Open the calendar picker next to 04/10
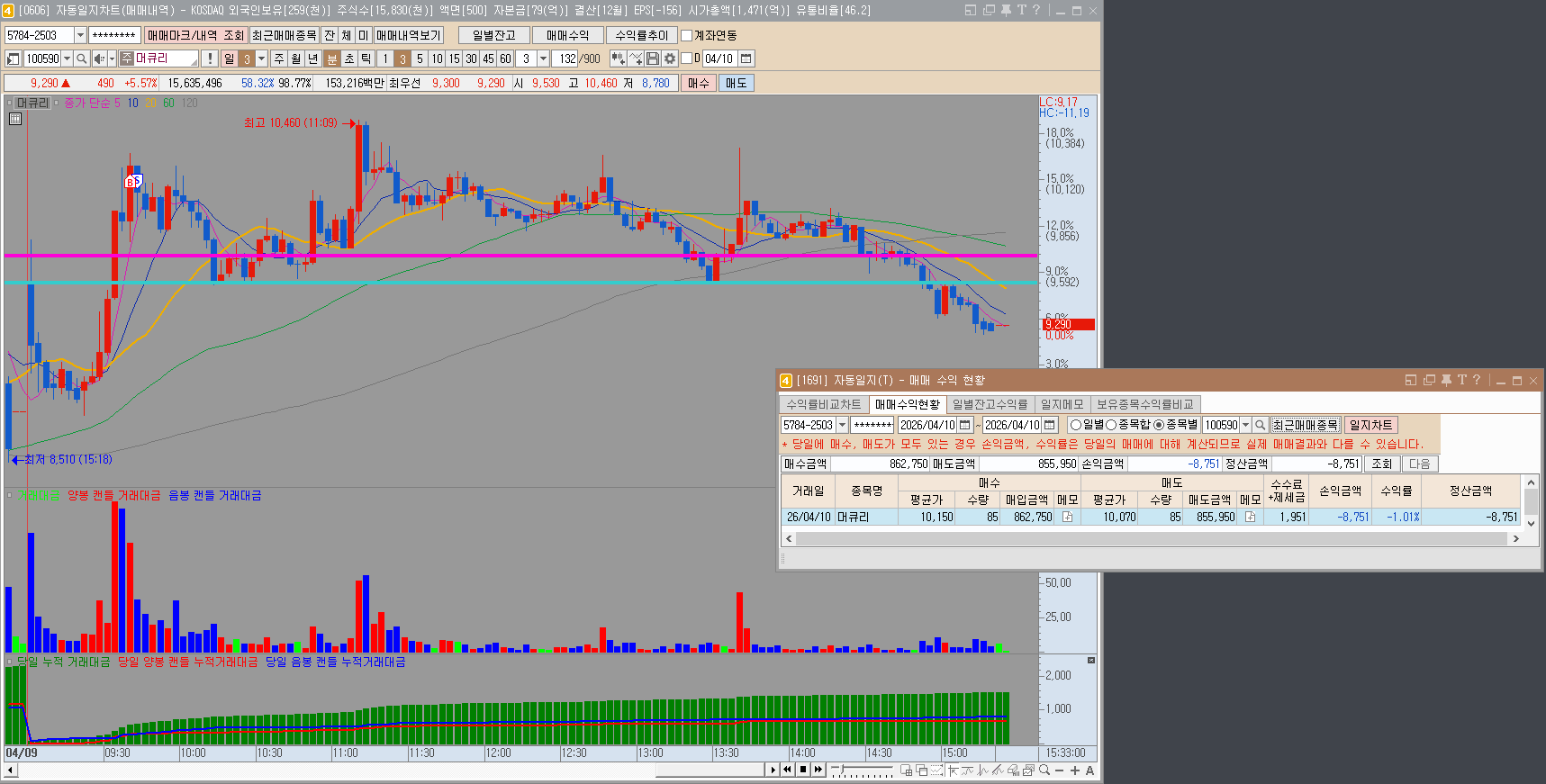 [746, 59]
